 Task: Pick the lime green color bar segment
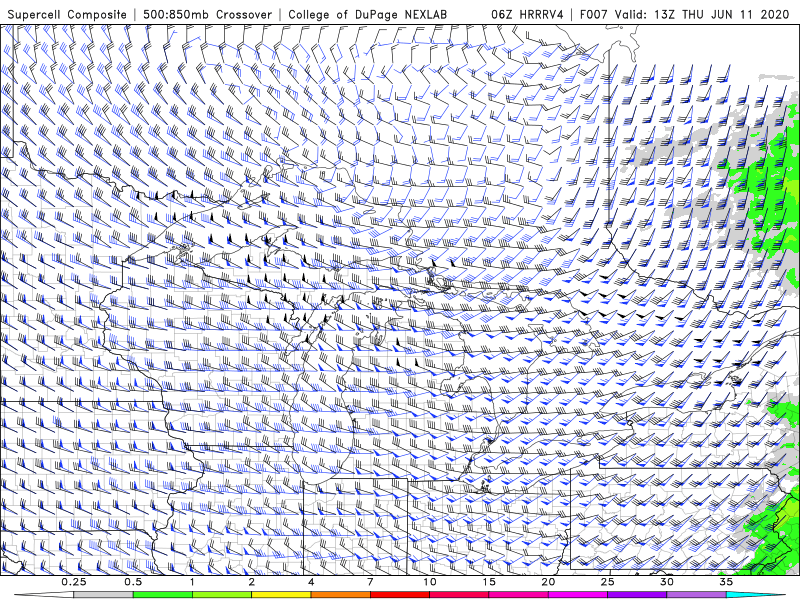tap(222, 595)
